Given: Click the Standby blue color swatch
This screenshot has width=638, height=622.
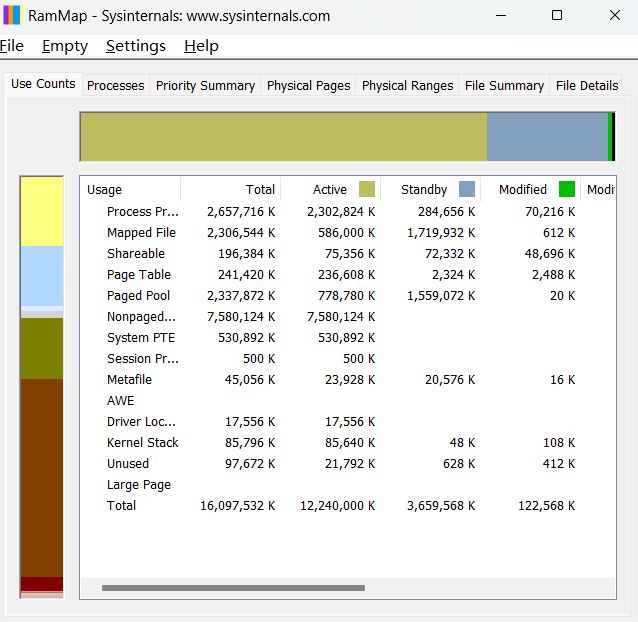Looking at the screenshot, I should 467,189.
